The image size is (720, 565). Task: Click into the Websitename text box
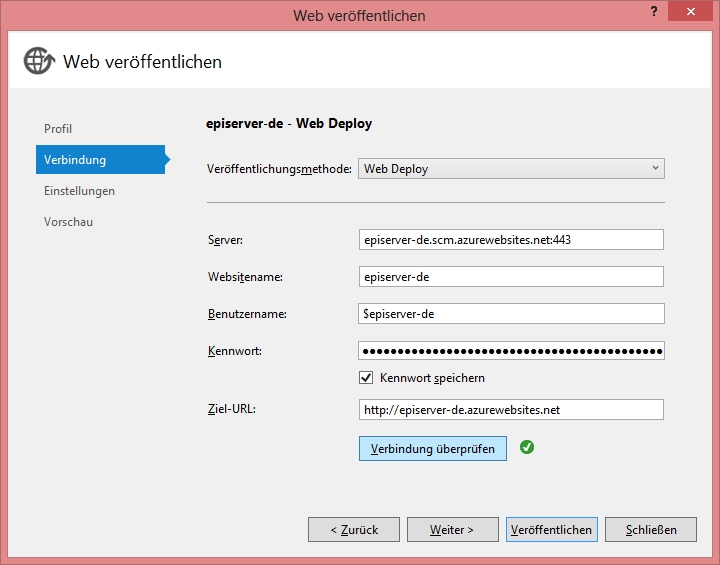pyautogui.click(x=511, y=277)
